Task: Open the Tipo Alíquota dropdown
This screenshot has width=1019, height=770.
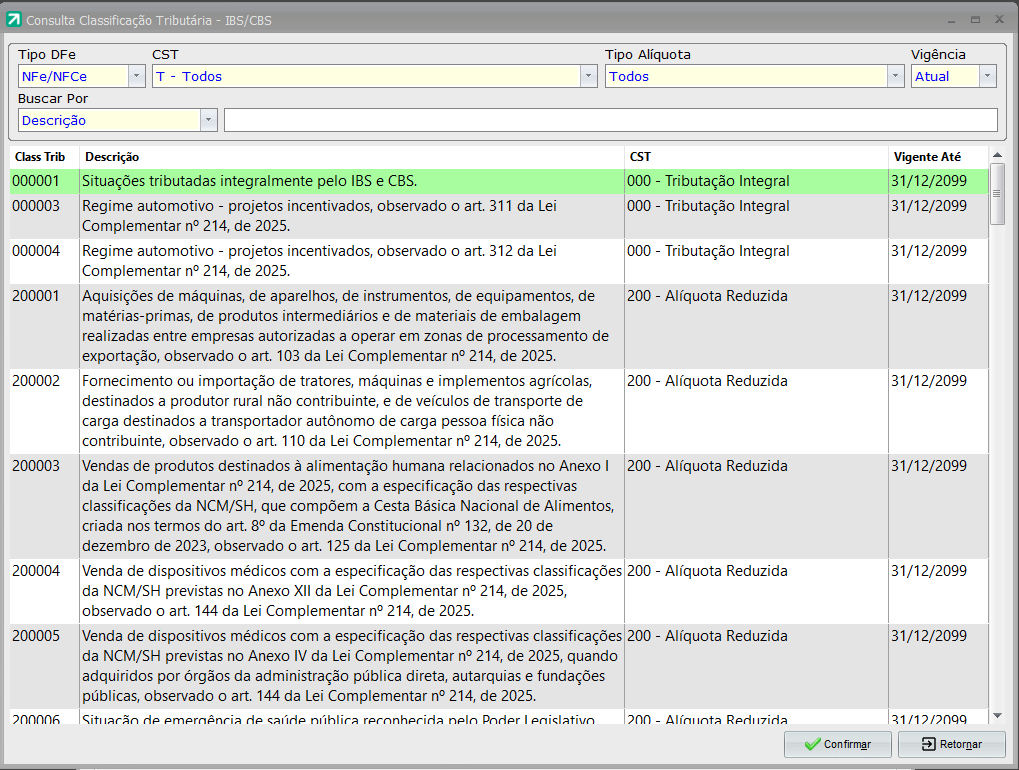Action: click(895, 76)
